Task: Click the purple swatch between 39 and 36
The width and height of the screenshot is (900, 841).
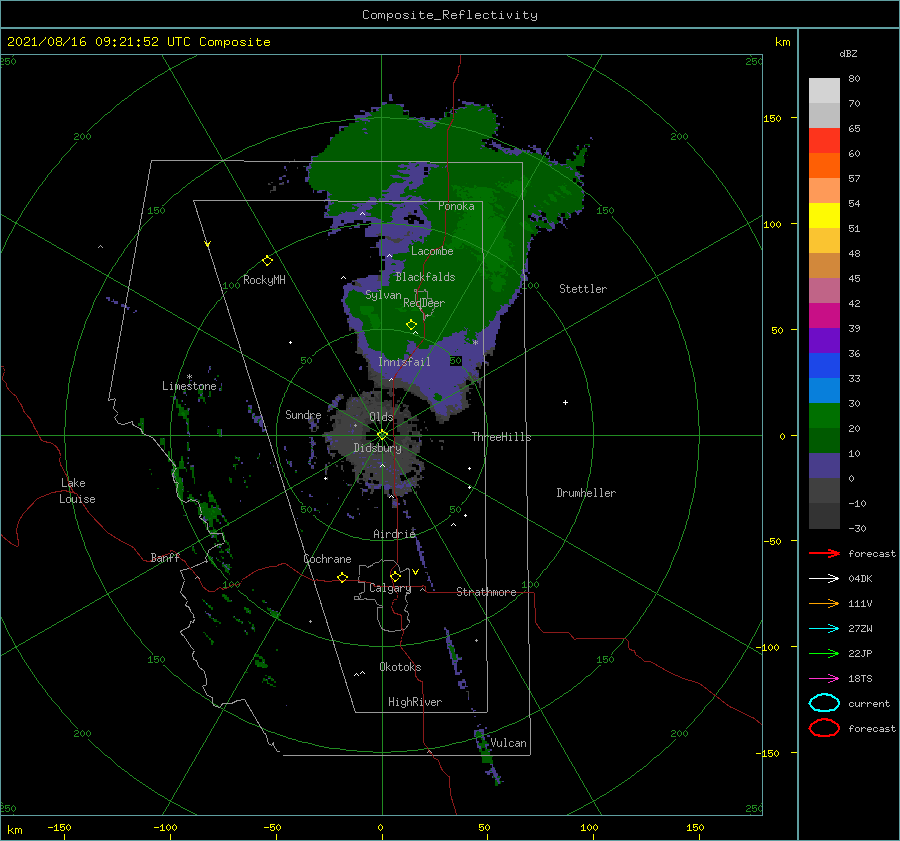Action: click(x=824, y=340)
